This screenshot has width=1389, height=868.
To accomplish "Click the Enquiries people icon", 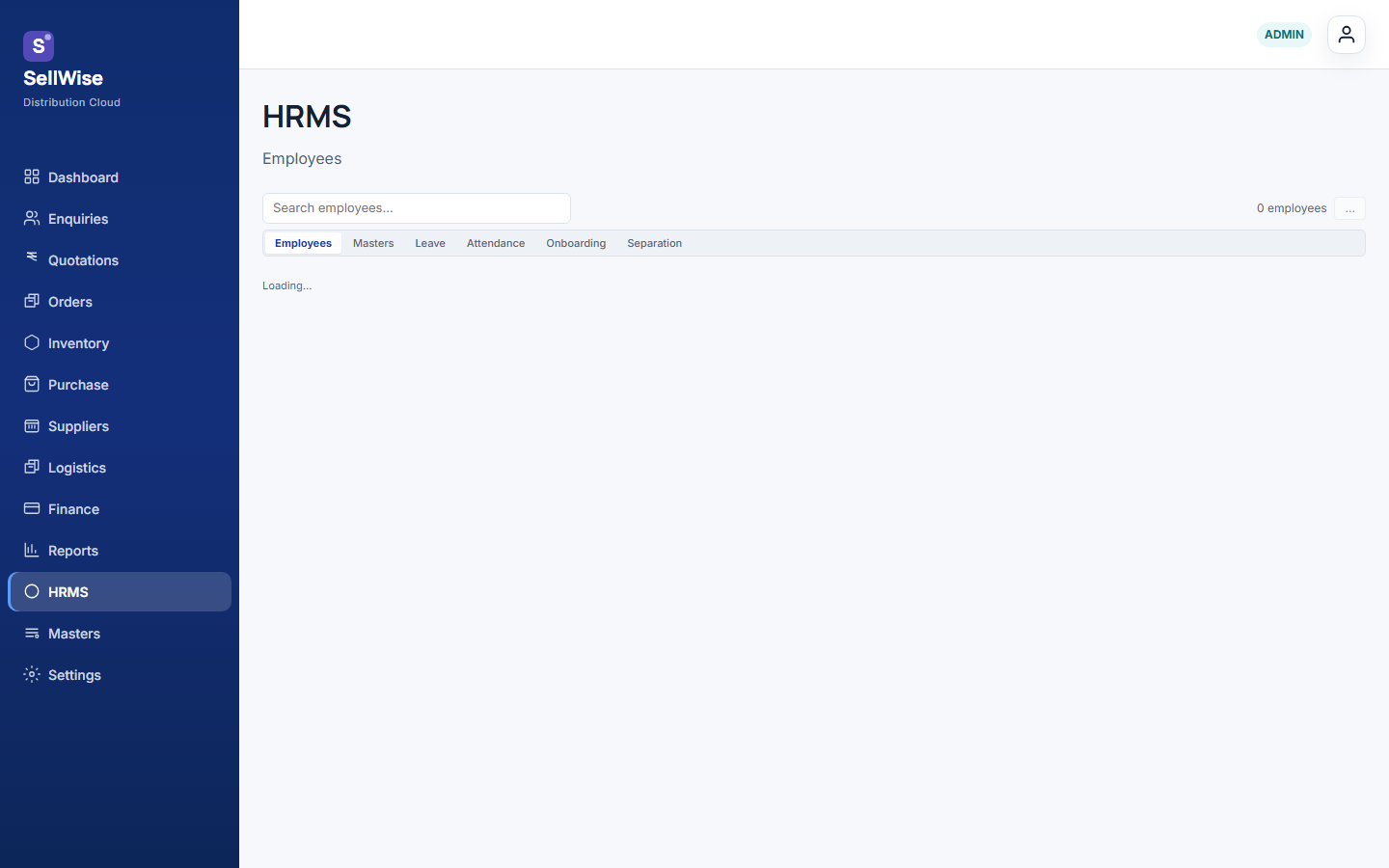I will (x=32, y=218).
